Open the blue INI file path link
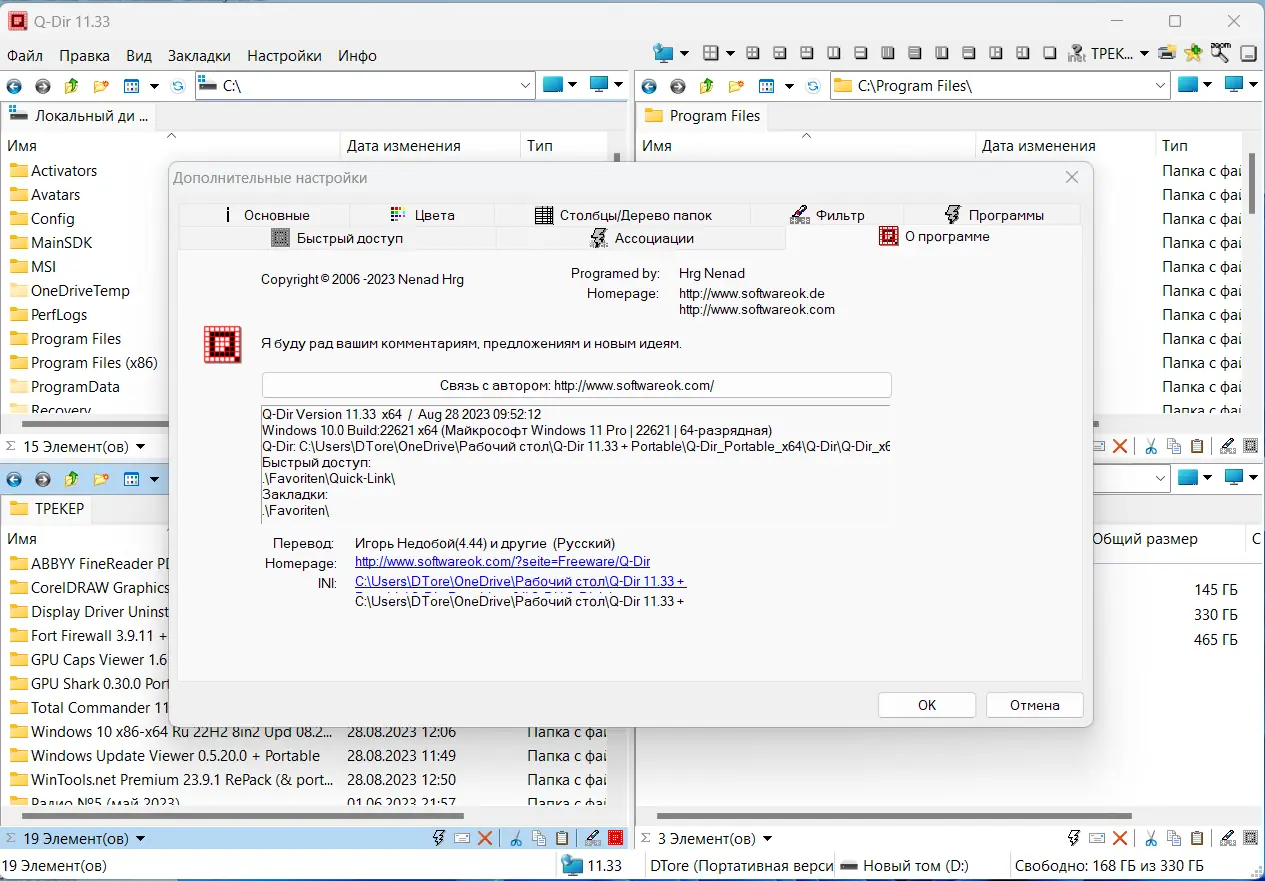This screenshot has width=1265, height=881. click(520, 581)
